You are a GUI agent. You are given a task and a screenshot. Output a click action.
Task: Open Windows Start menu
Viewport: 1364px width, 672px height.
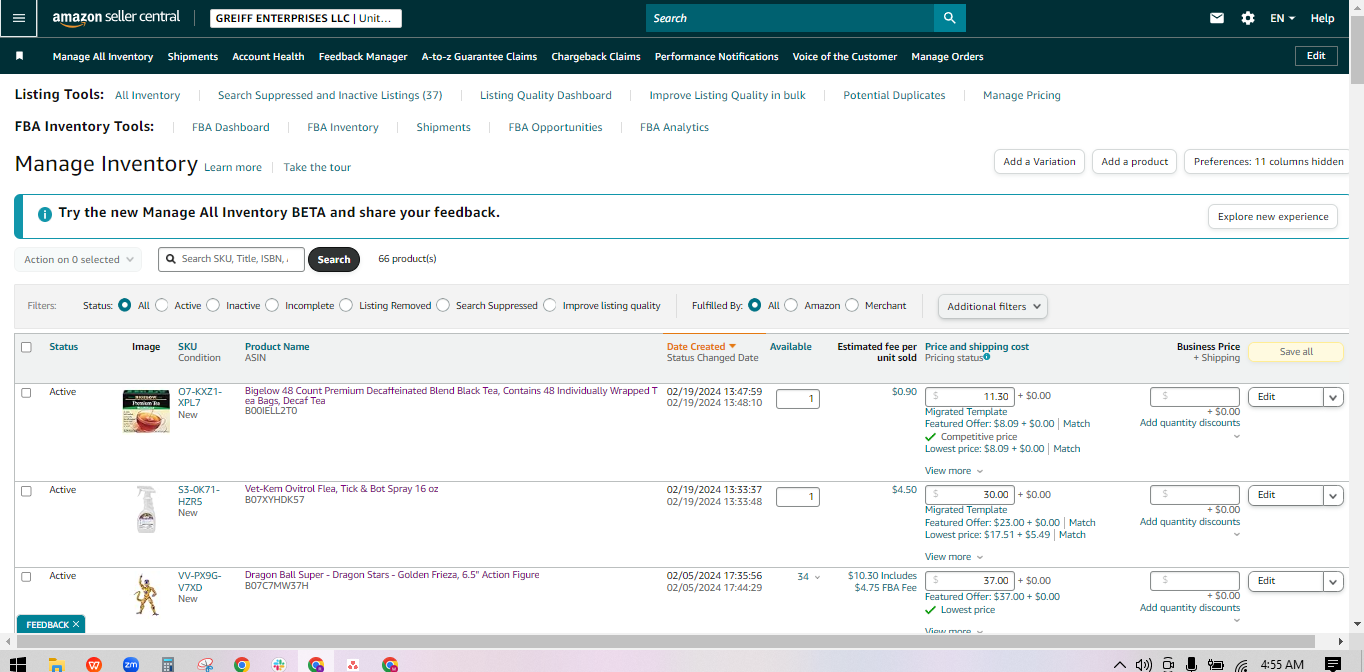(x=17, y=664)
